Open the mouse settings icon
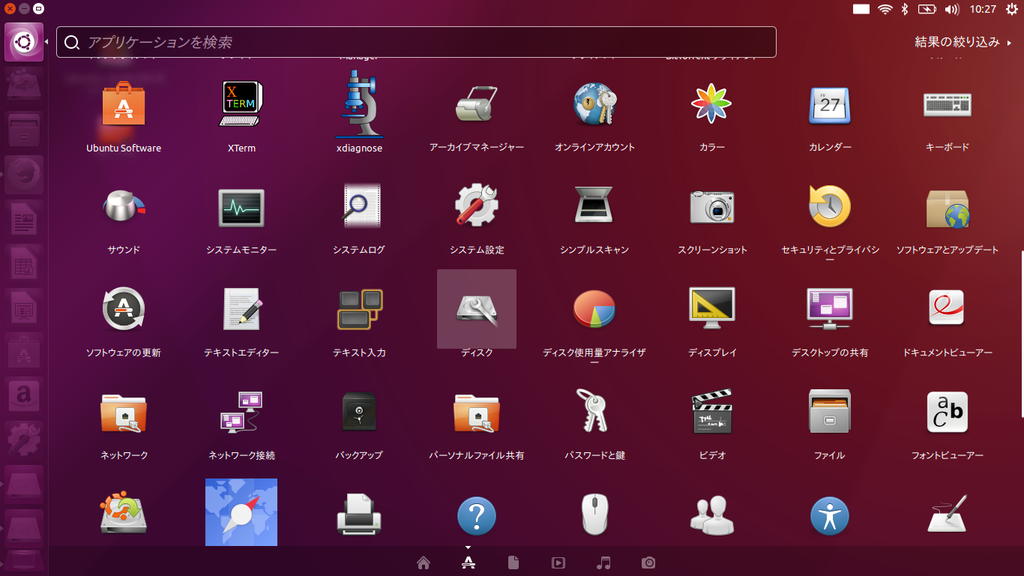The width and height of the screenshot is (1024, 576). click(594, 514)
